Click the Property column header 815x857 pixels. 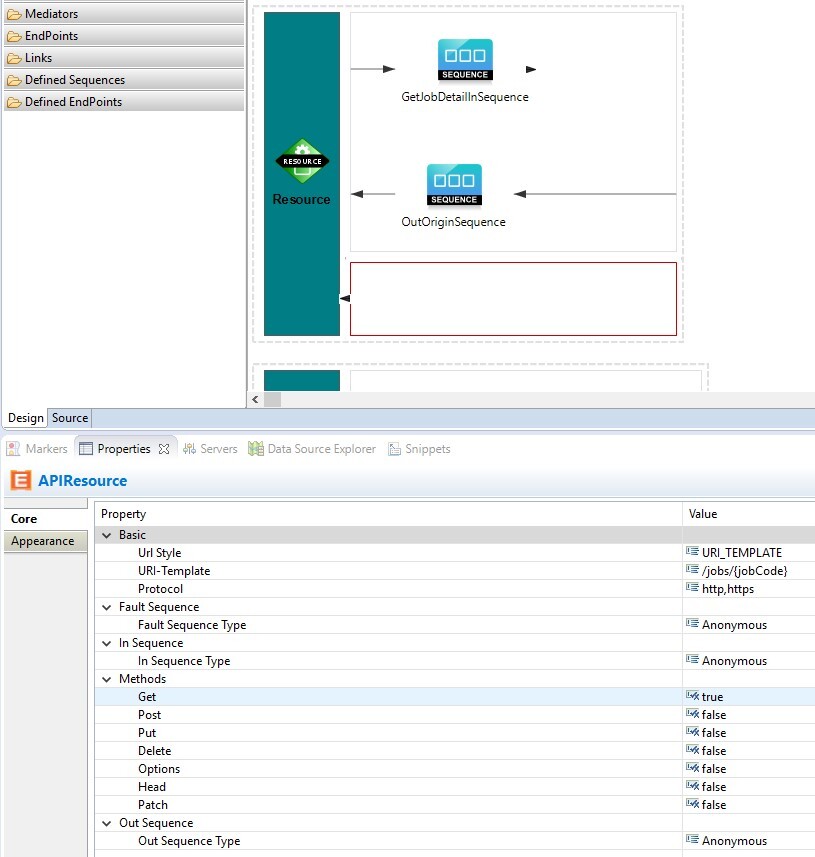(x=389, y=514)
